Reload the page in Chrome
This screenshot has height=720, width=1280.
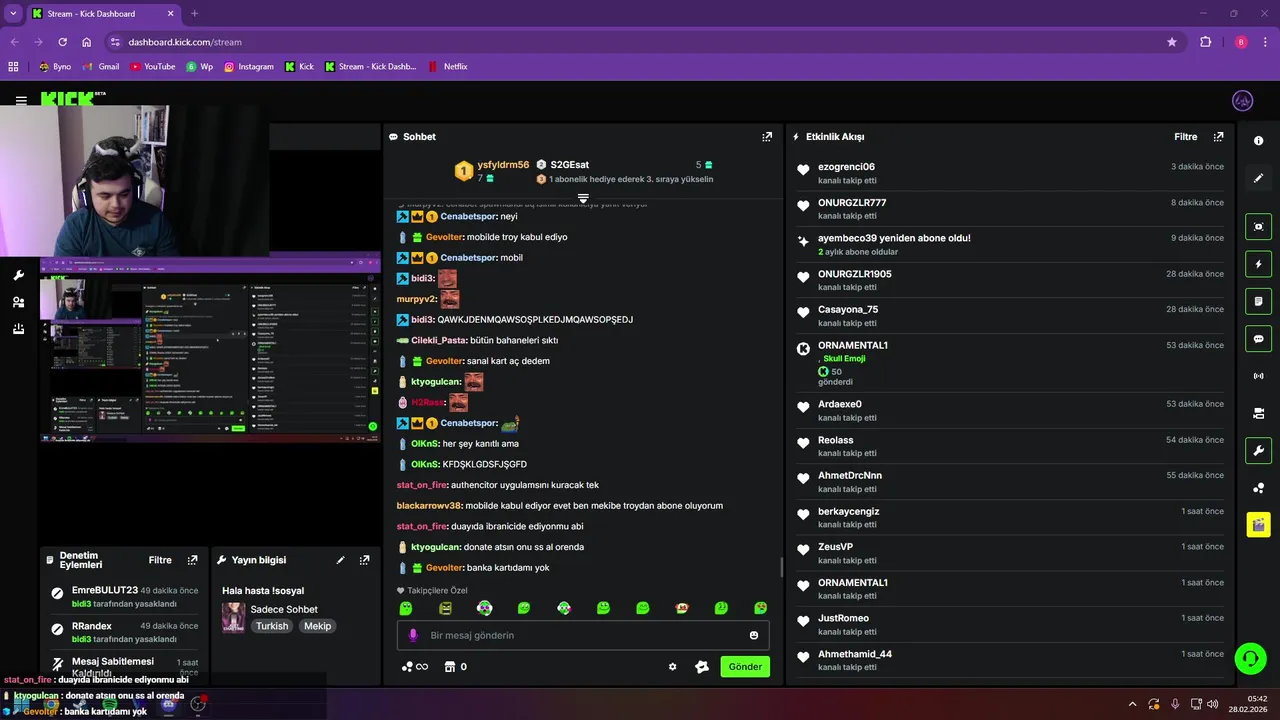point(62,42)
